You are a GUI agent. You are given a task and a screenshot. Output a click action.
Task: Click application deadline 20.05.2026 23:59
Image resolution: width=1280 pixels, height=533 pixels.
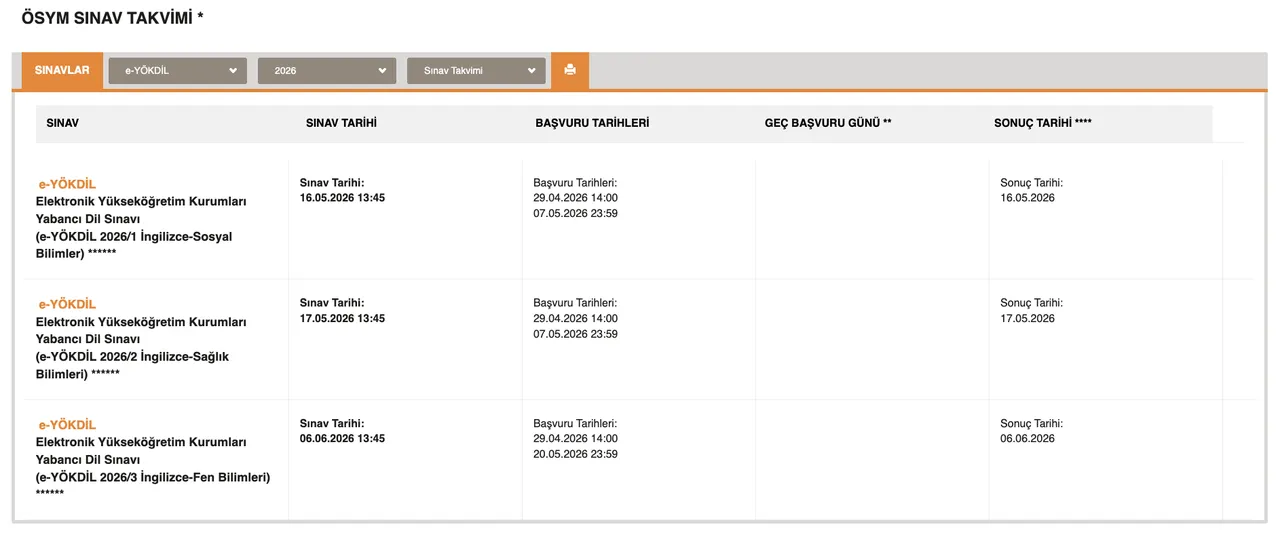point(576,454)
